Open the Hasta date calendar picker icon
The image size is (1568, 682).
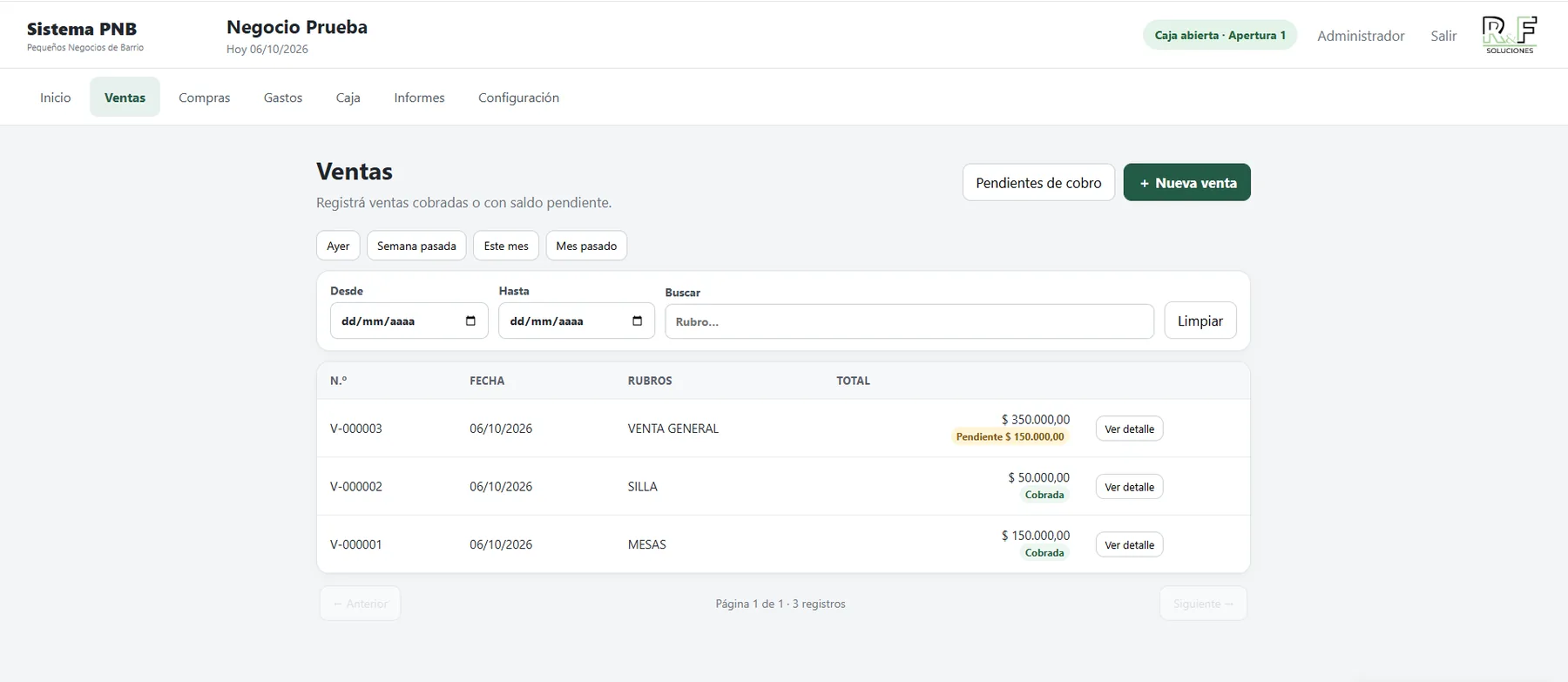[x=637, y=321]
